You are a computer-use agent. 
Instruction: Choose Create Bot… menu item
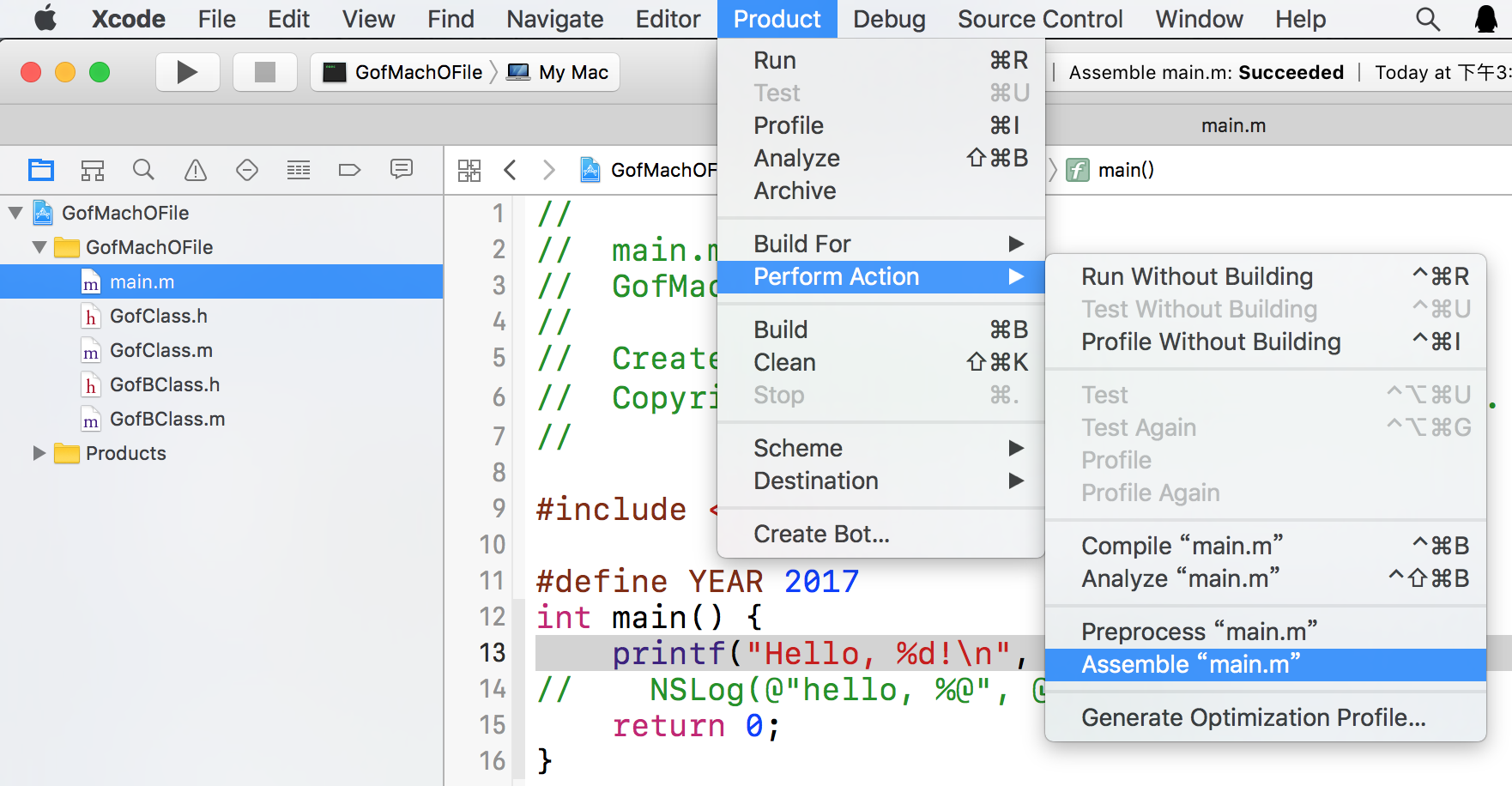click(880, 534)
